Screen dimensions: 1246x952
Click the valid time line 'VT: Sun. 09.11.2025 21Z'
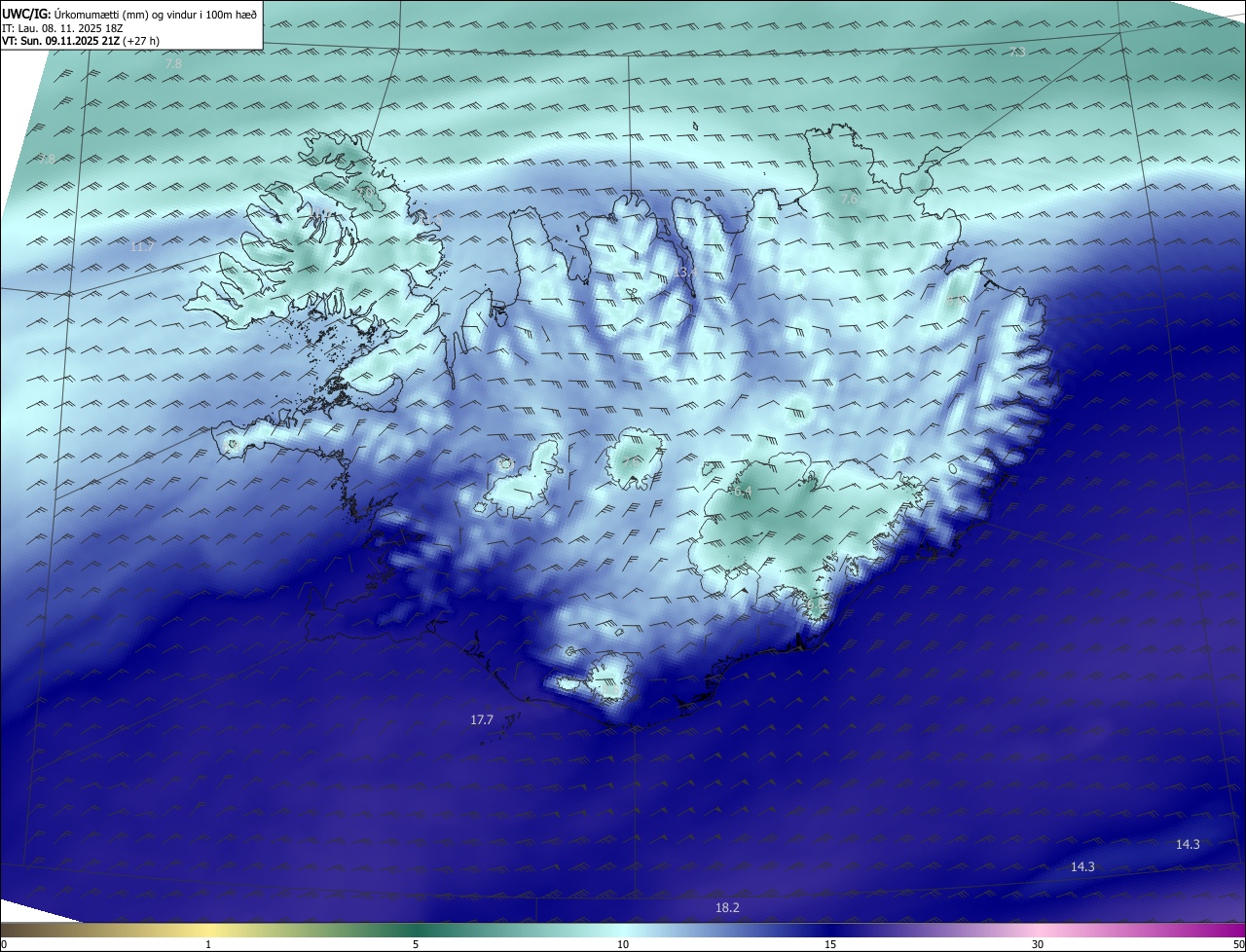pos(60,42)
